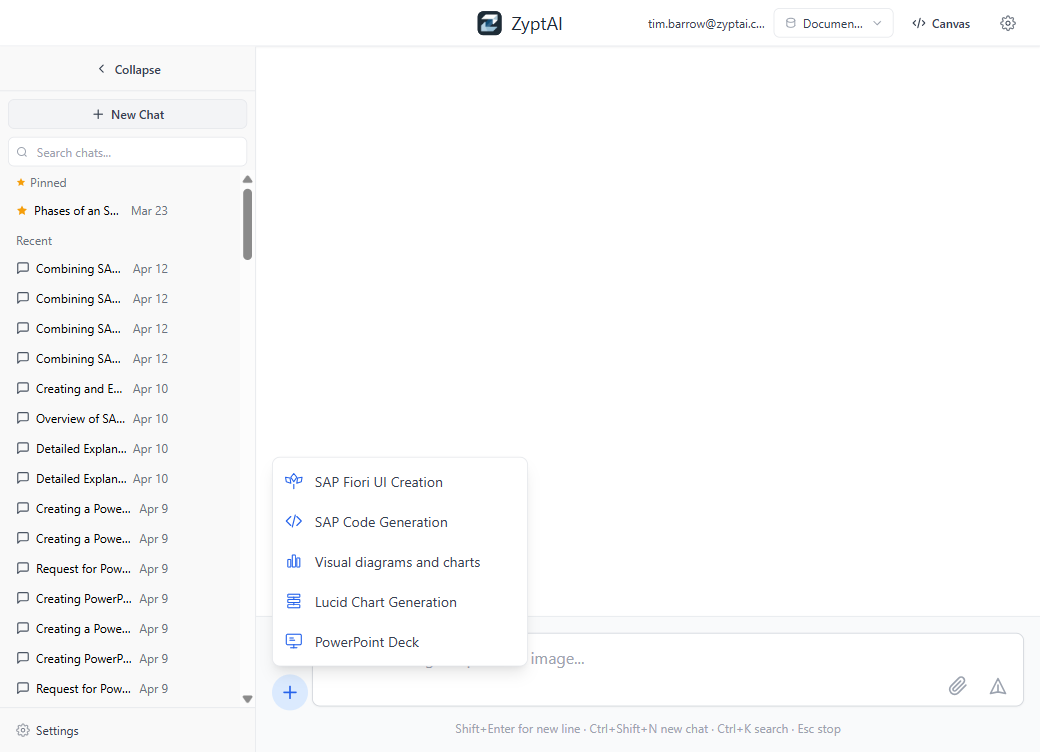Open the Overview of SA... chat
The image size is (1040, 752).
pyautogui.click(x=92, y=418)
